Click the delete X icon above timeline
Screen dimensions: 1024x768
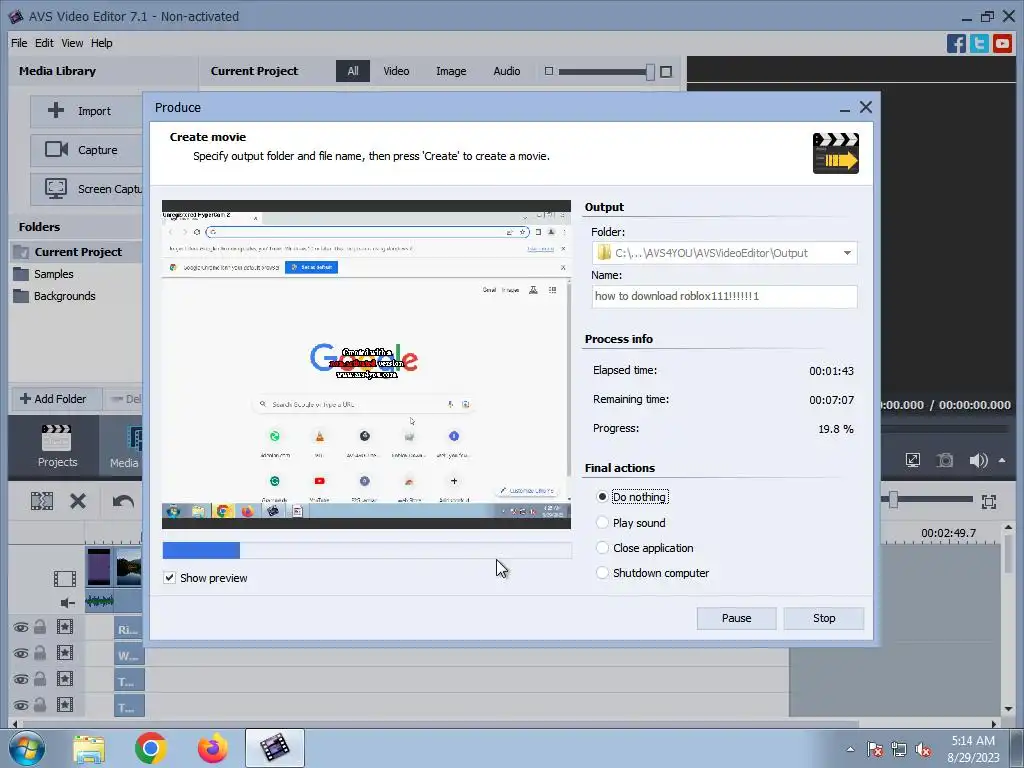point(78,502)
